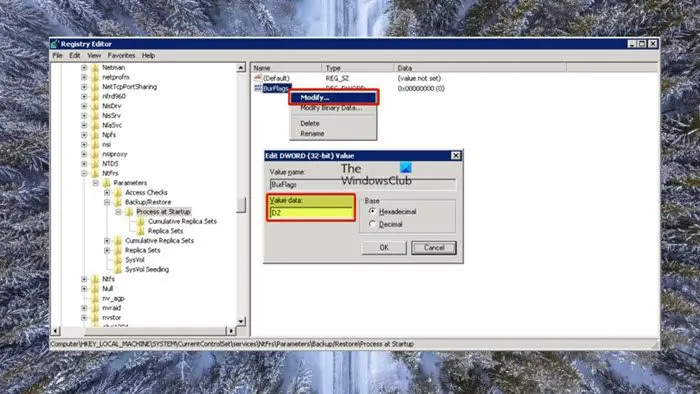Click the Null folder icon
700x394 pixels.
[x=95, y=289]
